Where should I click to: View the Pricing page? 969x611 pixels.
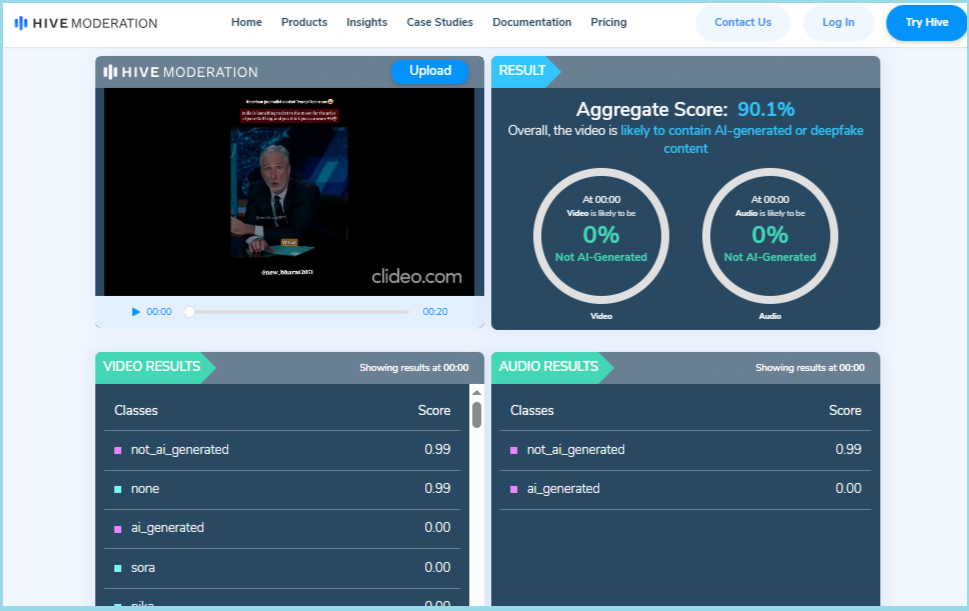[x=609, y=22]
